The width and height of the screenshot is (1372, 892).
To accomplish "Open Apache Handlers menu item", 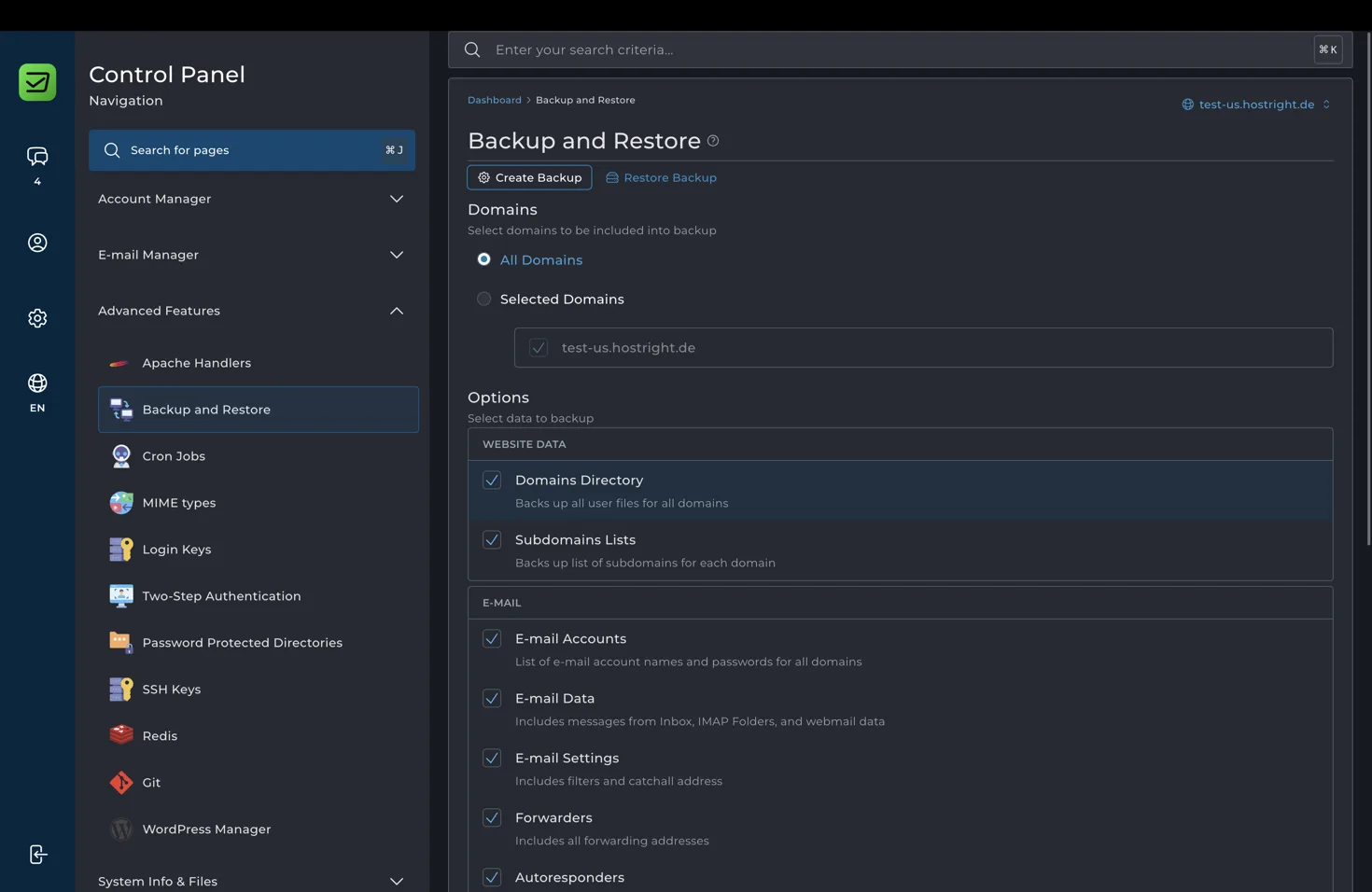I will point(259,363).
